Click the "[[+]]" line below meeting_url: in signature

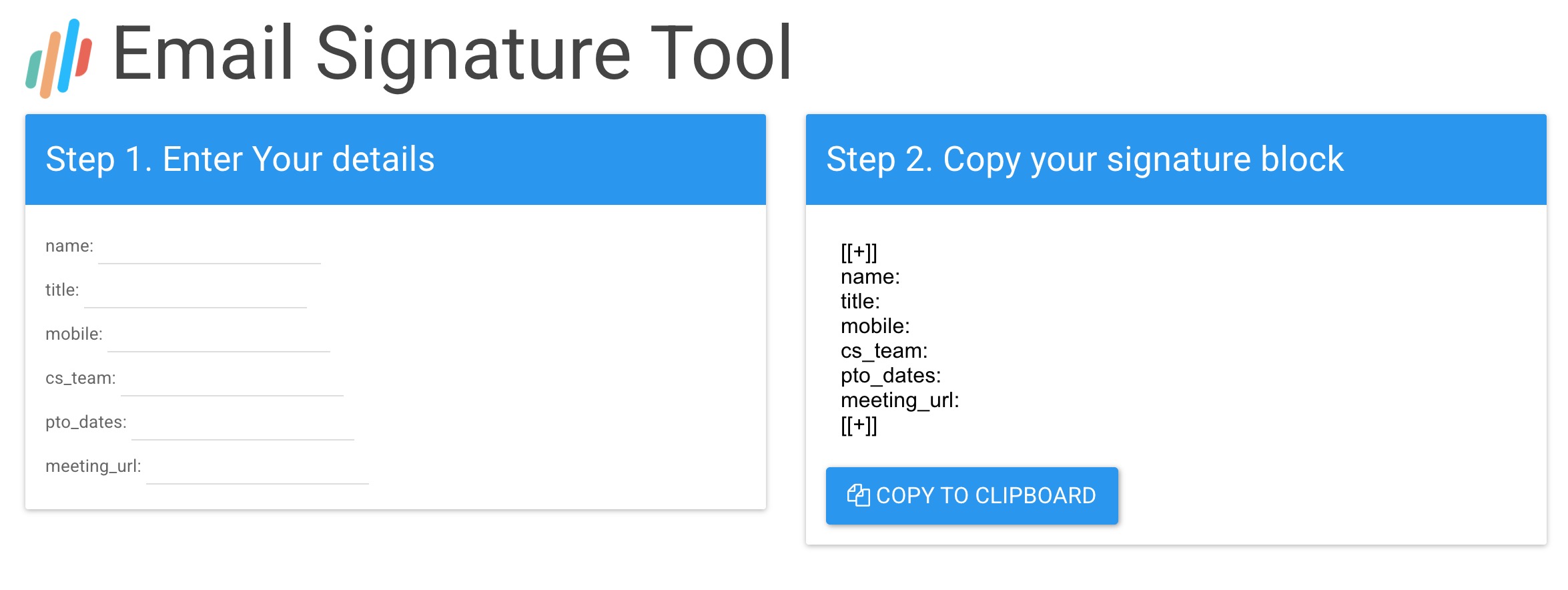(859, 425)
